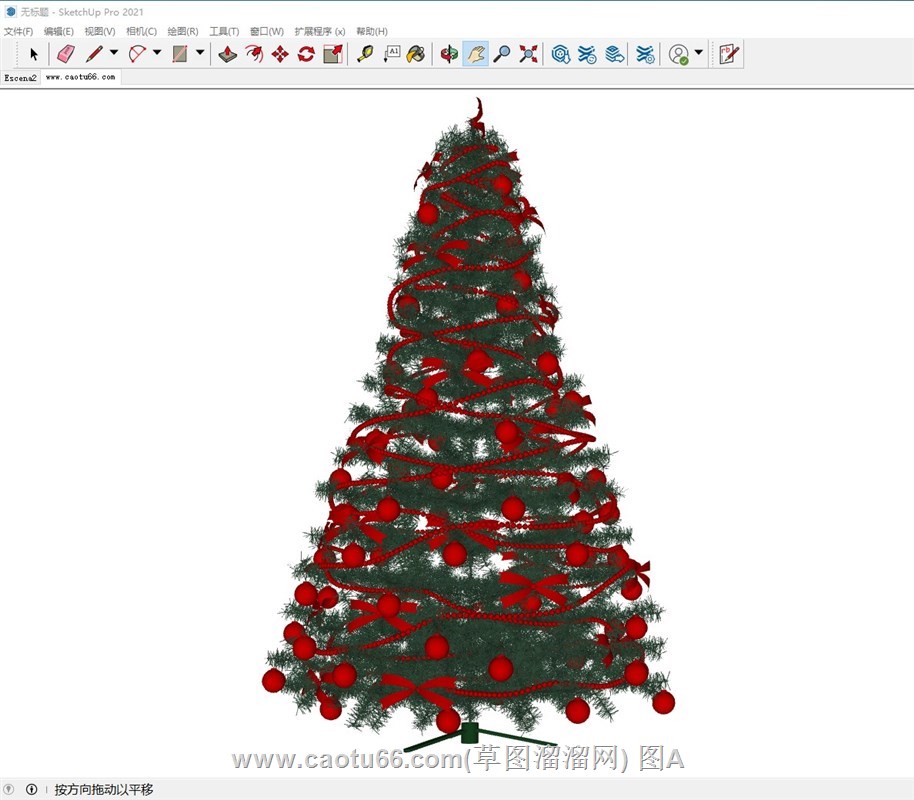Open the Arc tool dropdown arrow
The height and width of the screenshot is (800, 914).
157,53
